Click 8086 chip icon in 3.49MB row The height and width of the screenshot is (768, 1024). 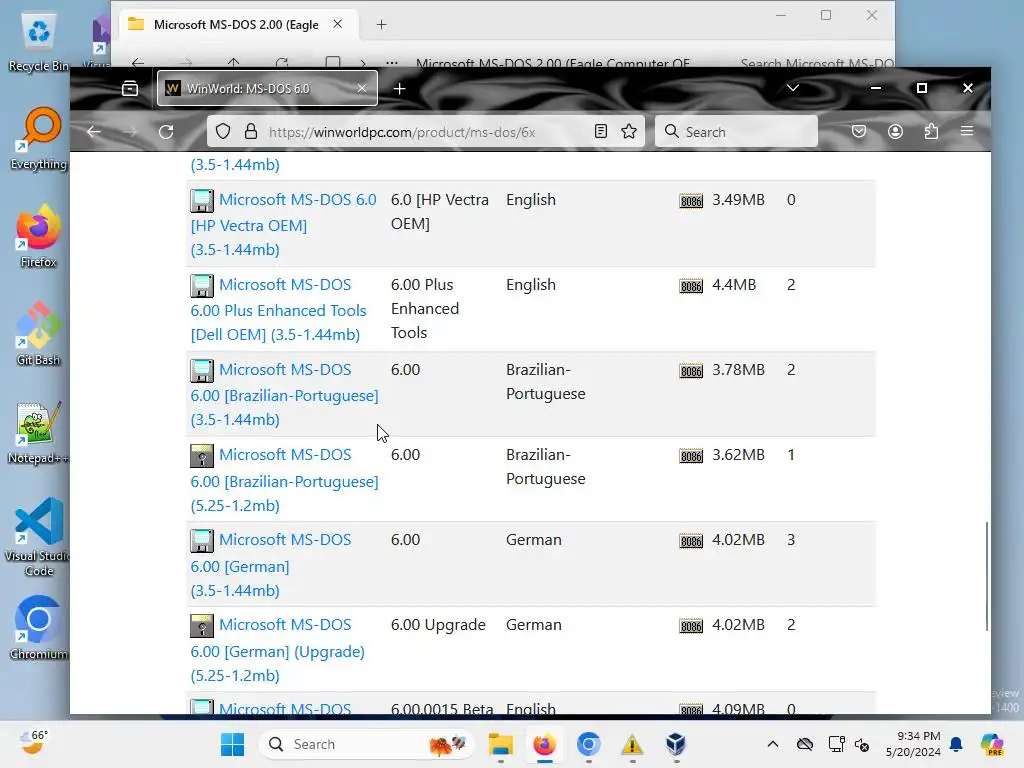(691, 201)
